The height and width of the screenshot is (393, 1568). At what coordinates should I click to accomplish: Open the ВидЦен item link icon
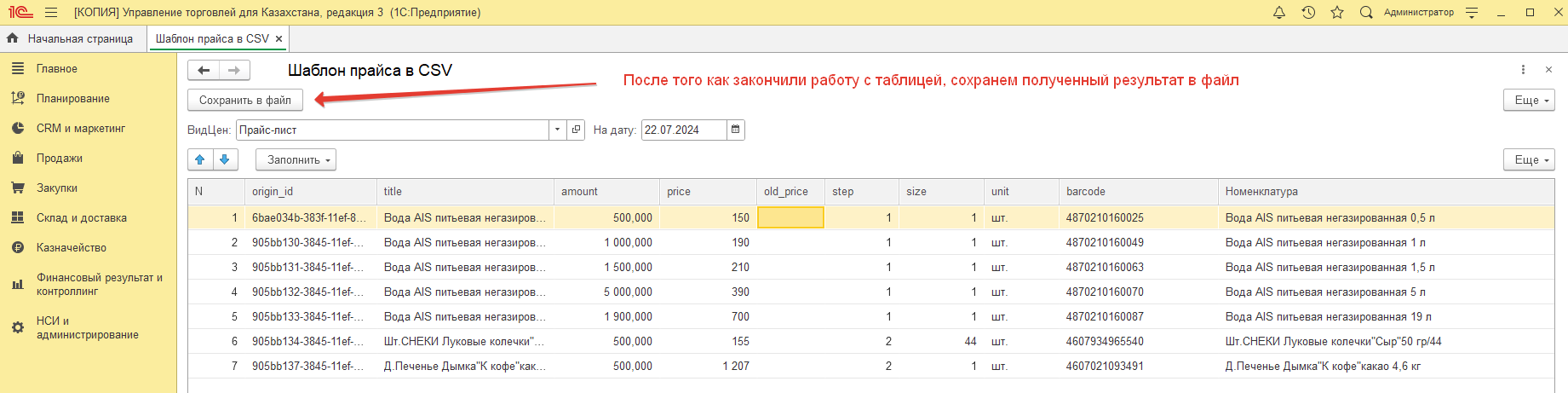click(x=577, y=130)
